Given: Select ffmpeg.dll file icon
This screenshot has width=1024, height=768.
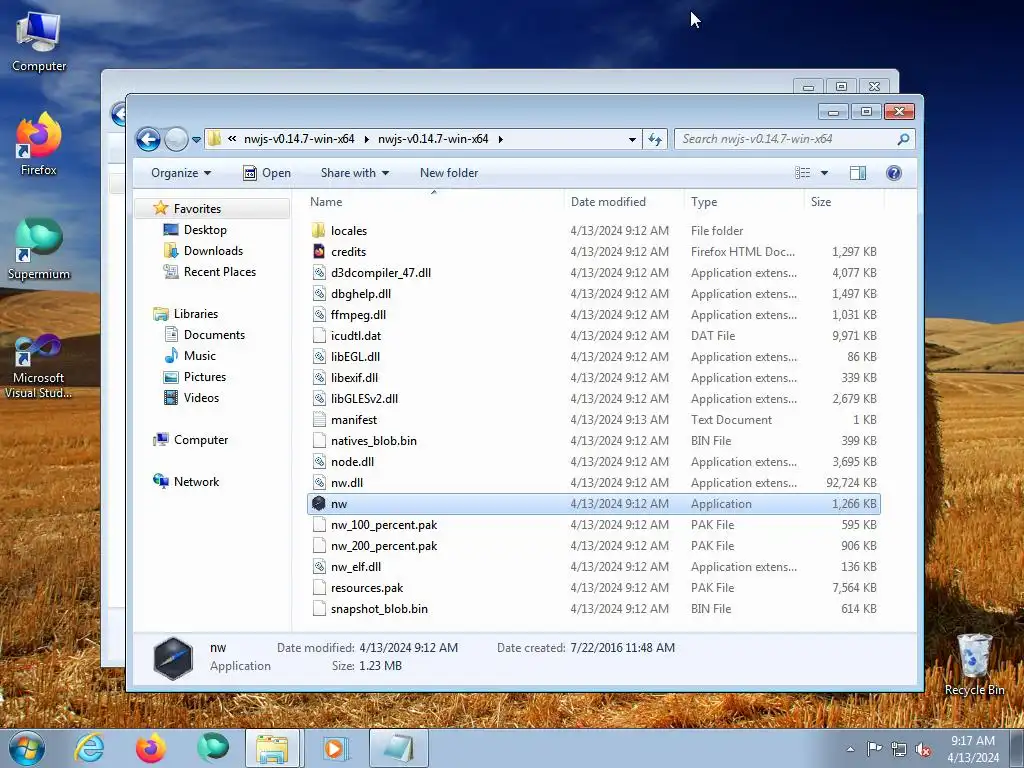Looking at the screenshot, I should coord(319,315).
